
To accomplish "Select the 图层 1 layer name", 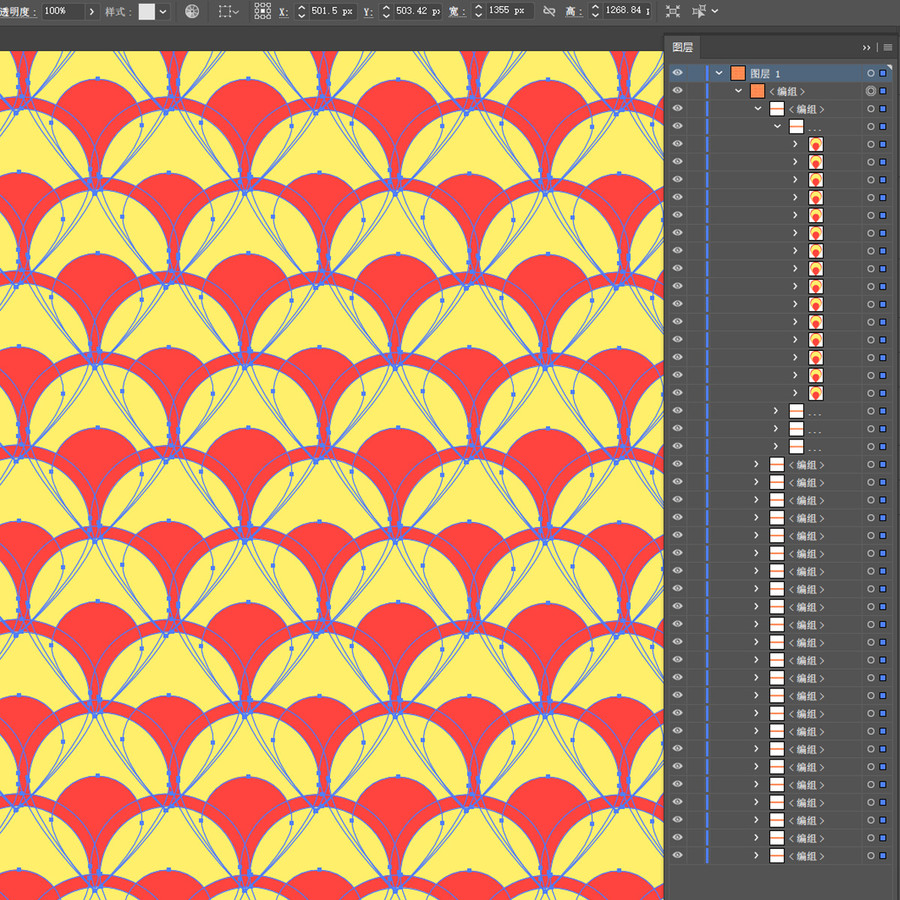I will pos(765,73).
